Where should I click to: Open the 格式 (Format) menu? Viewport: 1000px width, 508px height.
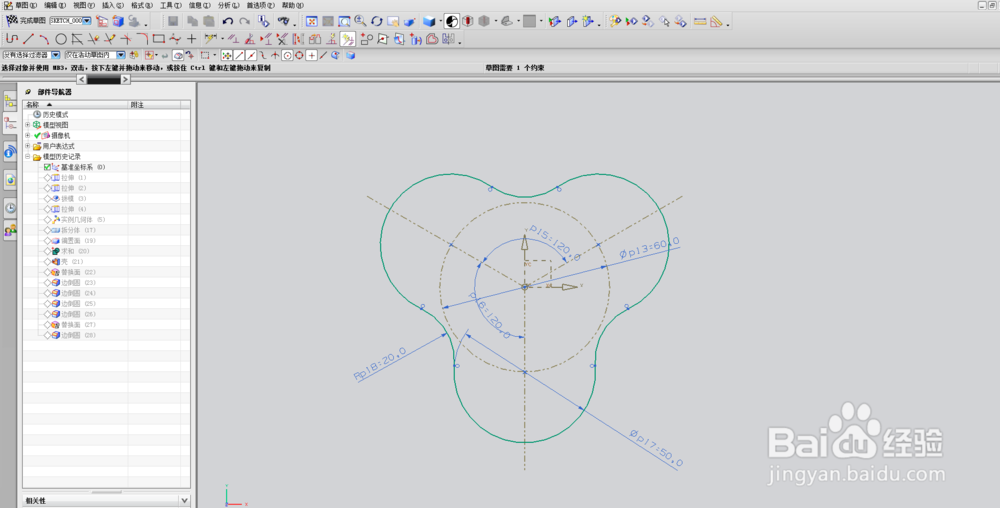(x=142, y=5)
